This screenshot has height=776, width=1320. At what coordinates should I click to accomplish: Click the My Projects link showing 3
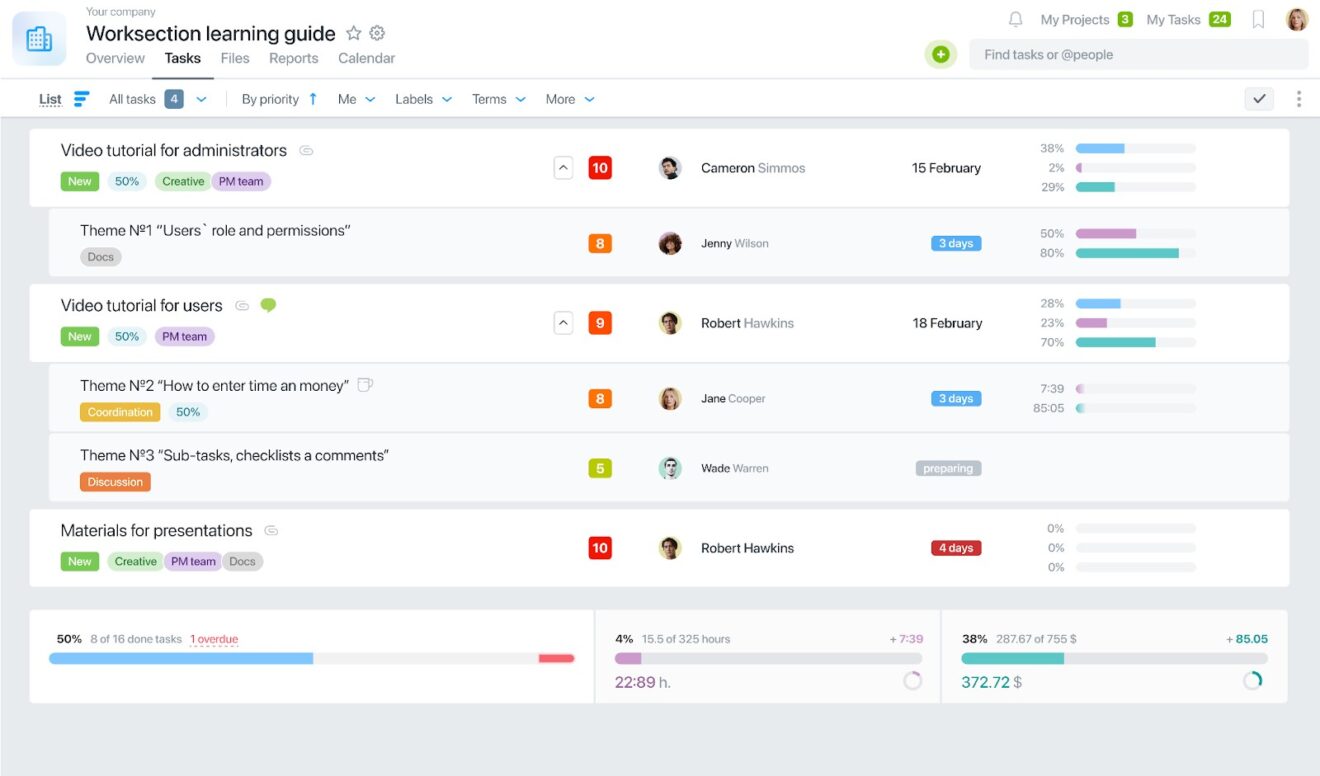1074,18
